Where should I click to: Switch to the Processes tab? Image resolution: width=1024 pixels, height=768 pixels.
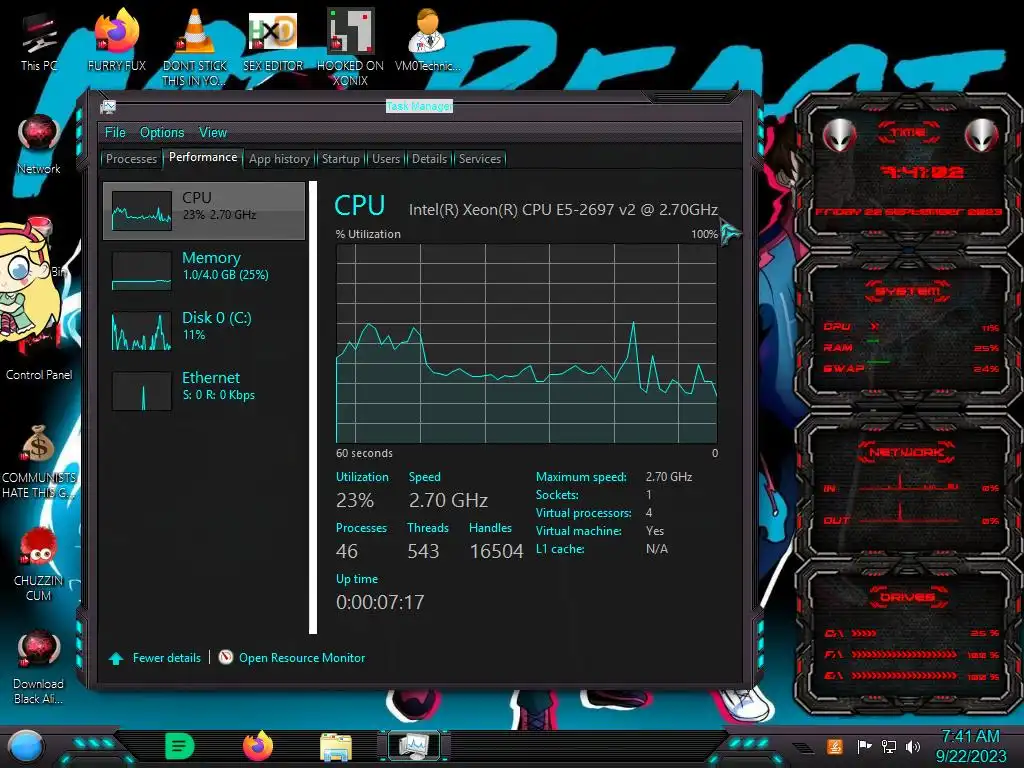131,159
